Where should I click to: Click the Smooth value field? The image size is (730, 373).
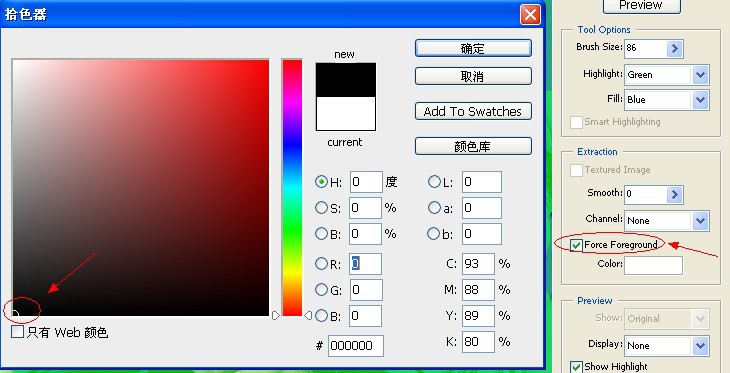coord(646,194)
